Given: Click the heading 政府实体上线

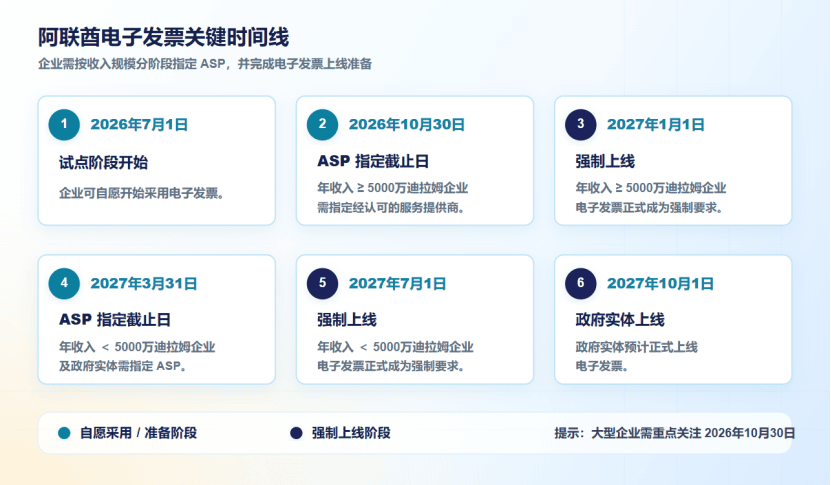Looking at the screenshot, I should coord(620,320).
